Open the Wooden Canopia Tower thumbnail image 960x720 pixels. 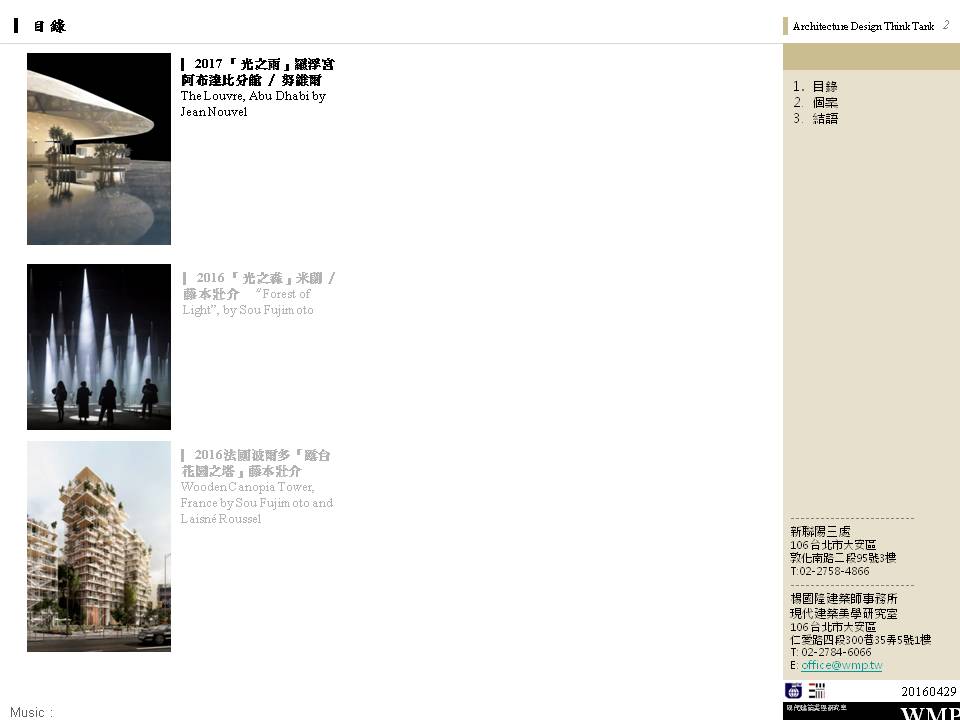99,546
